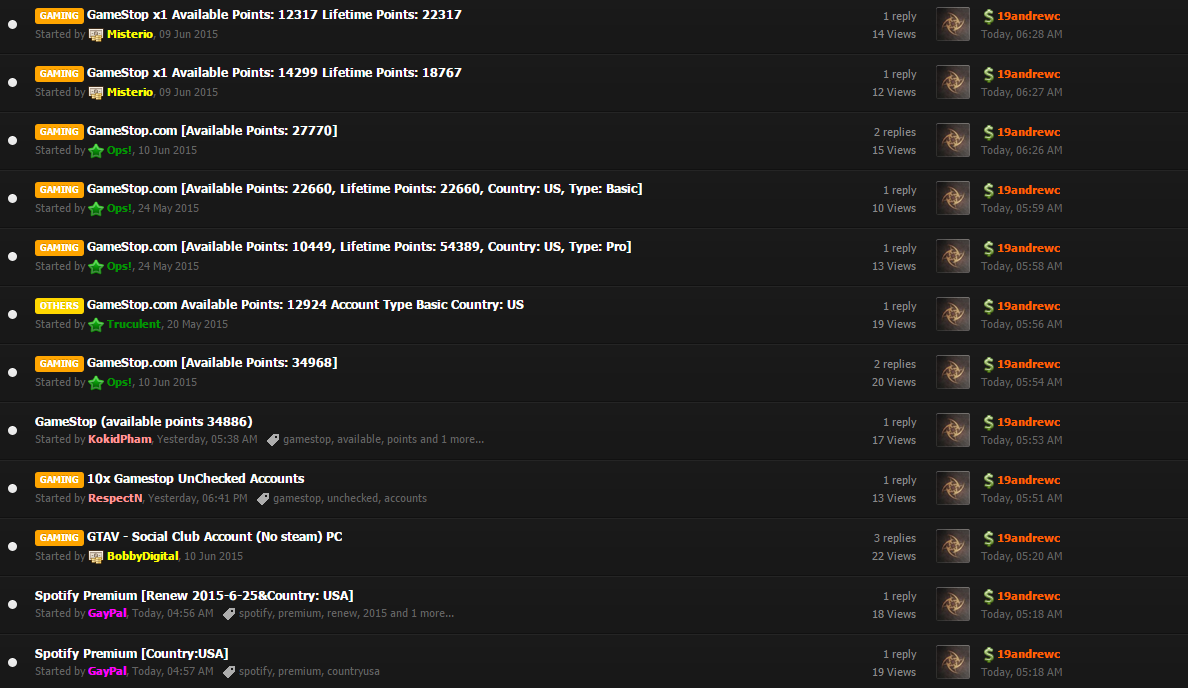Open 19andrewc profile on 05:51 AM post
This screenshot has height=688, width=1188.
(1028, 480)
